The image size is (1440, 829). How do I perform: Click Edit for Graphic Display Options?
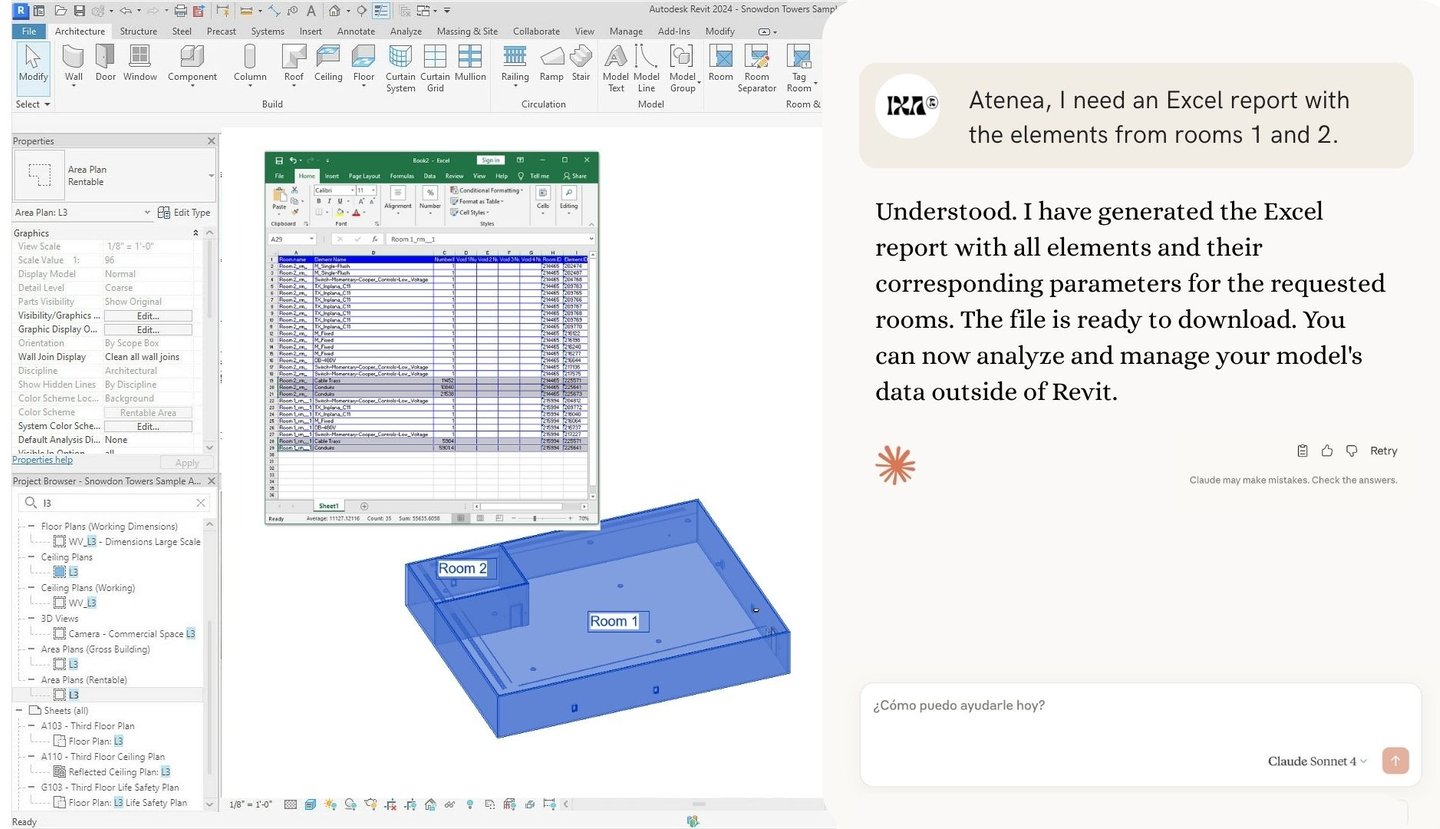[x=148, y=330]
